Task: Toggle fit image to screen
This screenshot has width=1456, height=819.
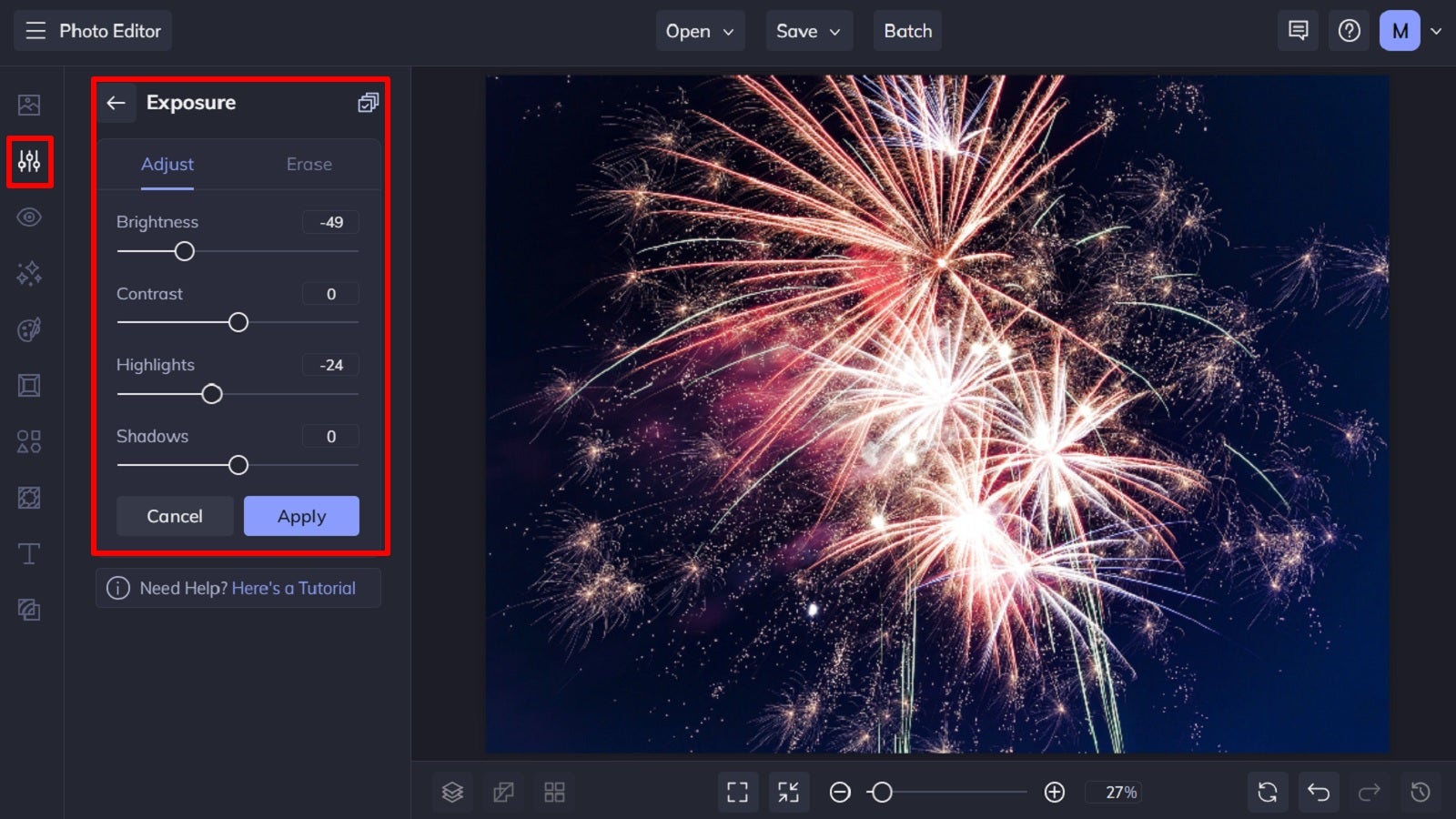Action: point(789,792)
